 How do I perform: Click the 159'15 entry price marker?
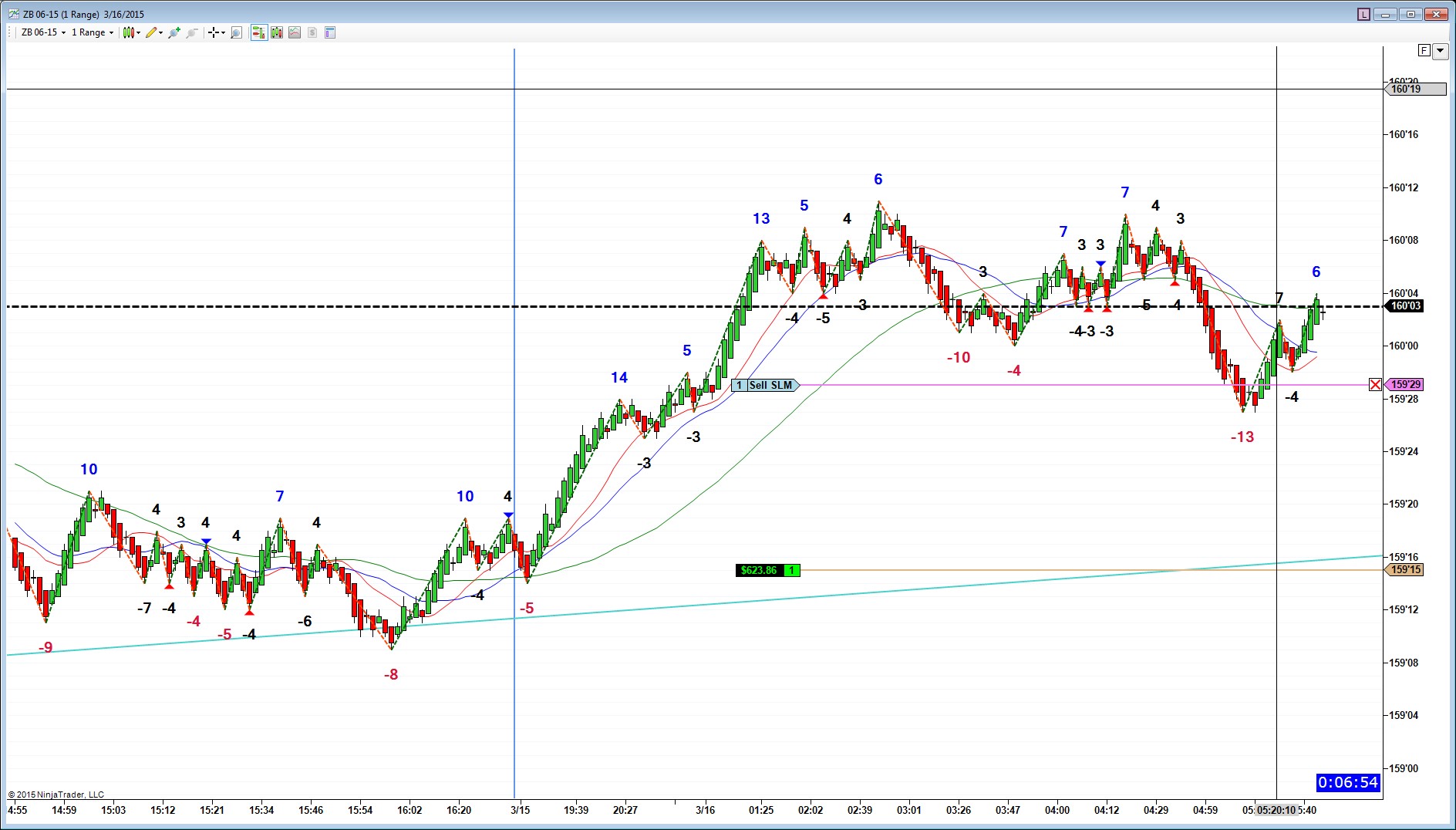point(1404,569)
